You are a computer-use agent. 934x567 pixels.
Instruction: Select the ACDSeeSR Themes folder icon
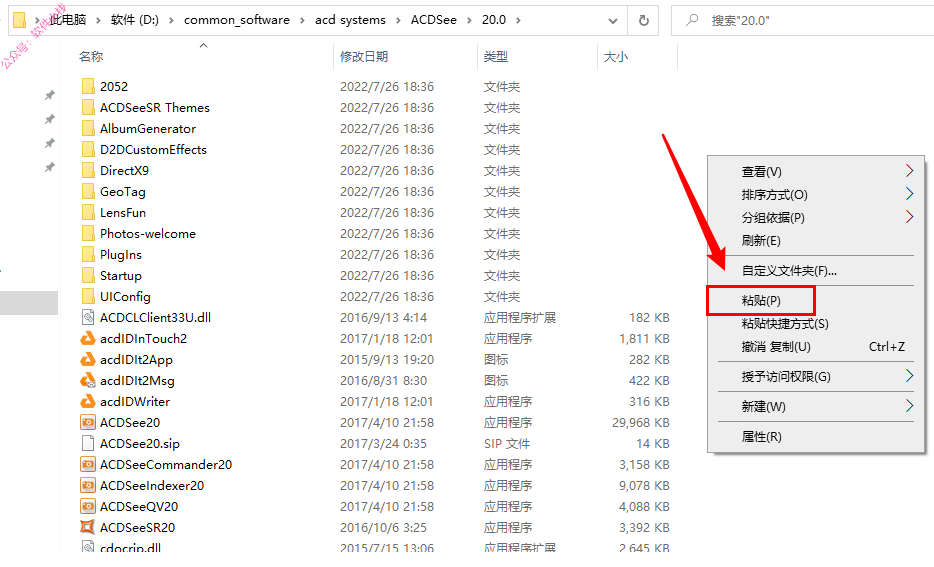point(88,107)
